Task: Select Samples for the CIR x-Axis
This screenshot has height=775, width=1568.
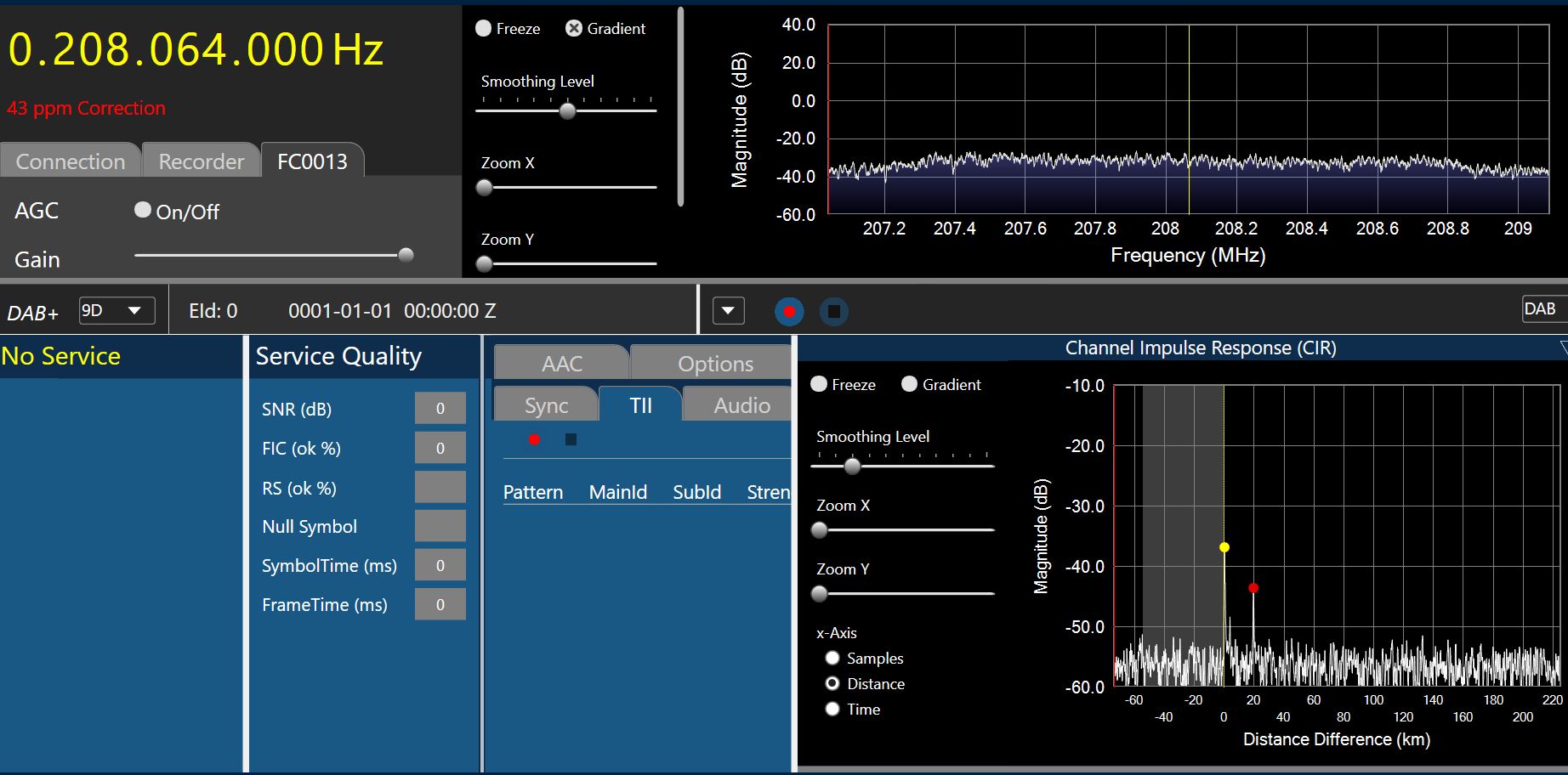Action: [832, 659]
